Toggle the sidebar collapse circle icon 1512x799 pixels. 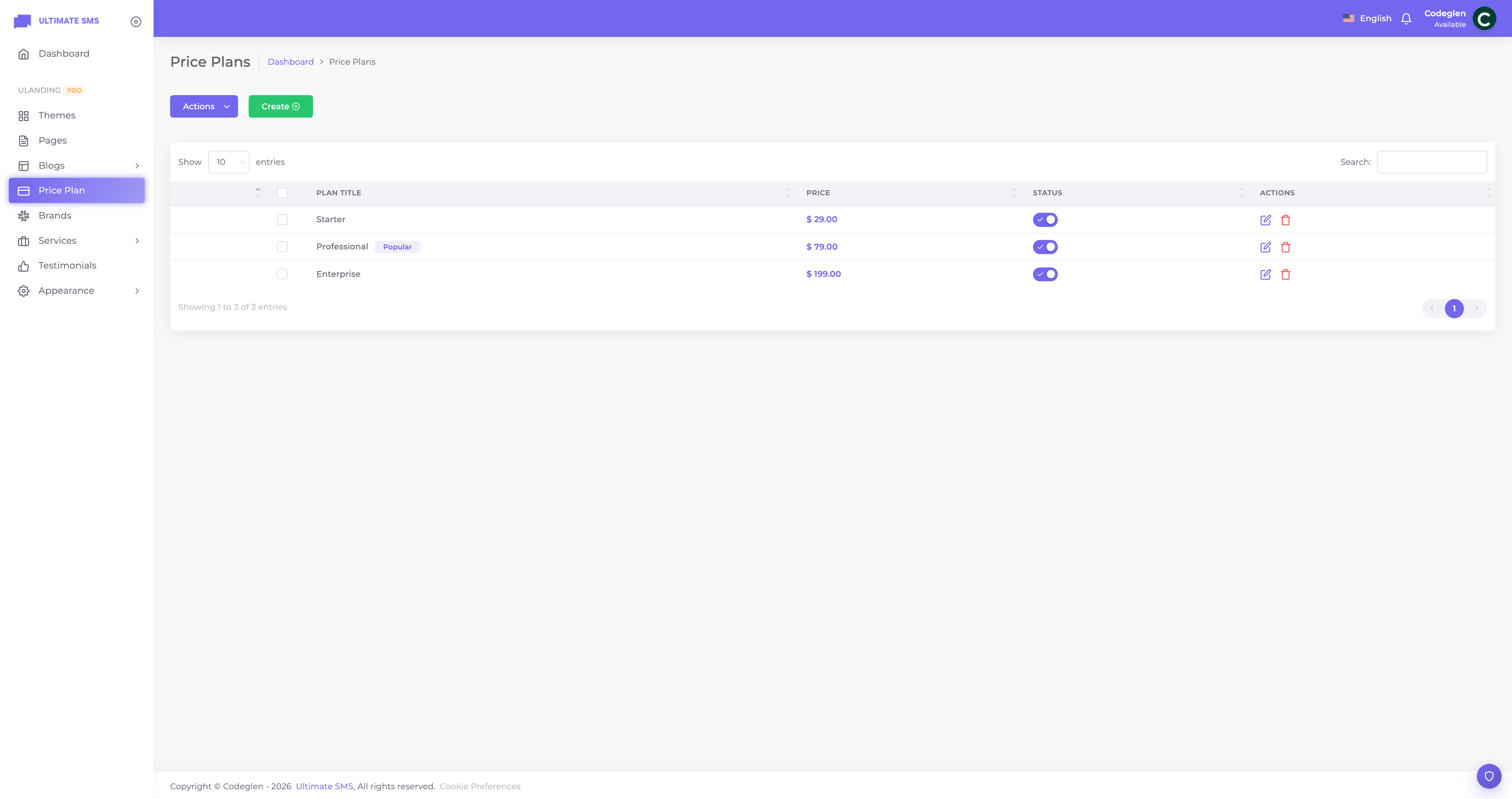(x=136, y=22)
